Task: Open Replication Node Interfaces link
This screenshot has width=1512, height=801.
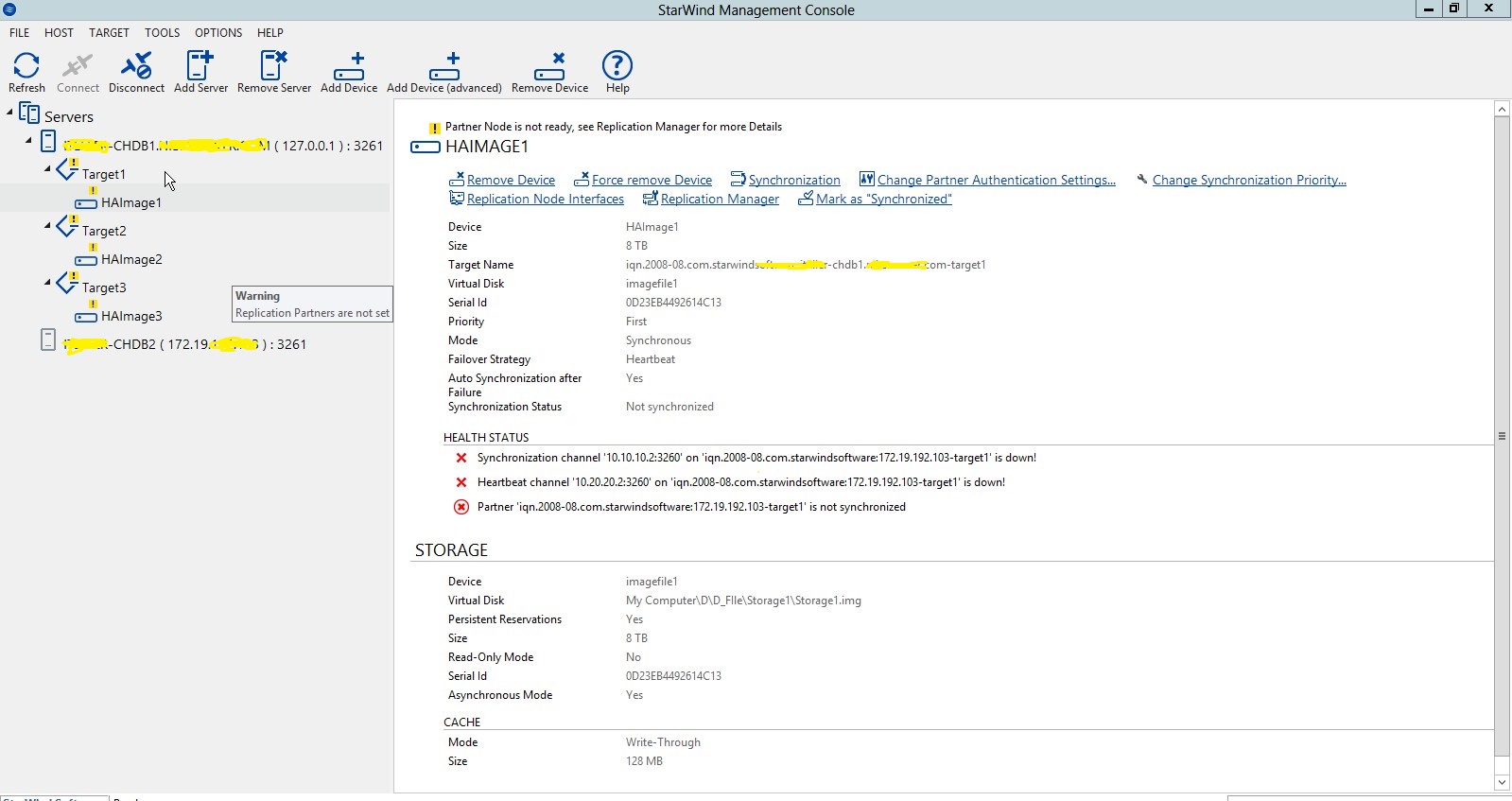Action: tap(546, 199)
